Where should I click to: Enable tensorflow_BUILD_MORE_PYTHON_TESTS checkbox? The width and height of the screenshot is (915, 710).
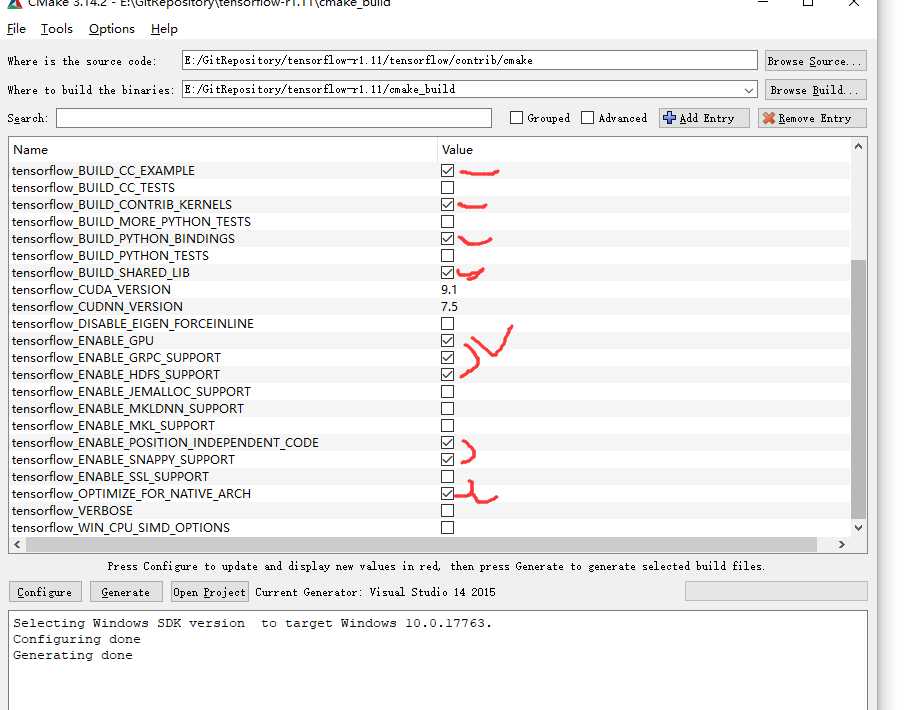click(x=448, y=222)
